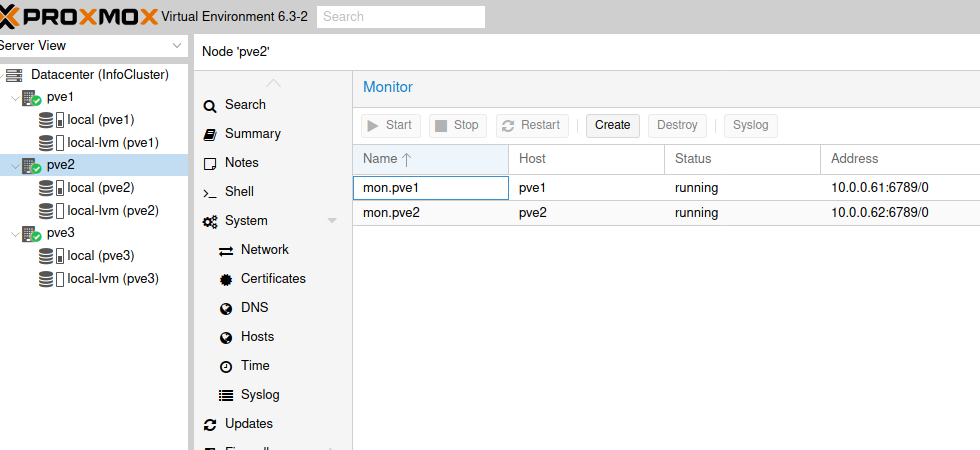Click the Hosts globe icon

[226, 338]
